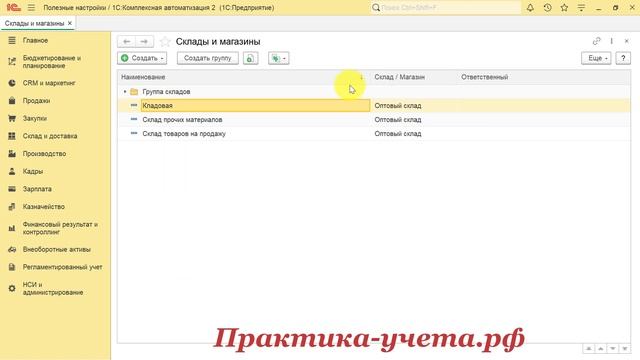Add Склады и магазины to favorites star

165,42
